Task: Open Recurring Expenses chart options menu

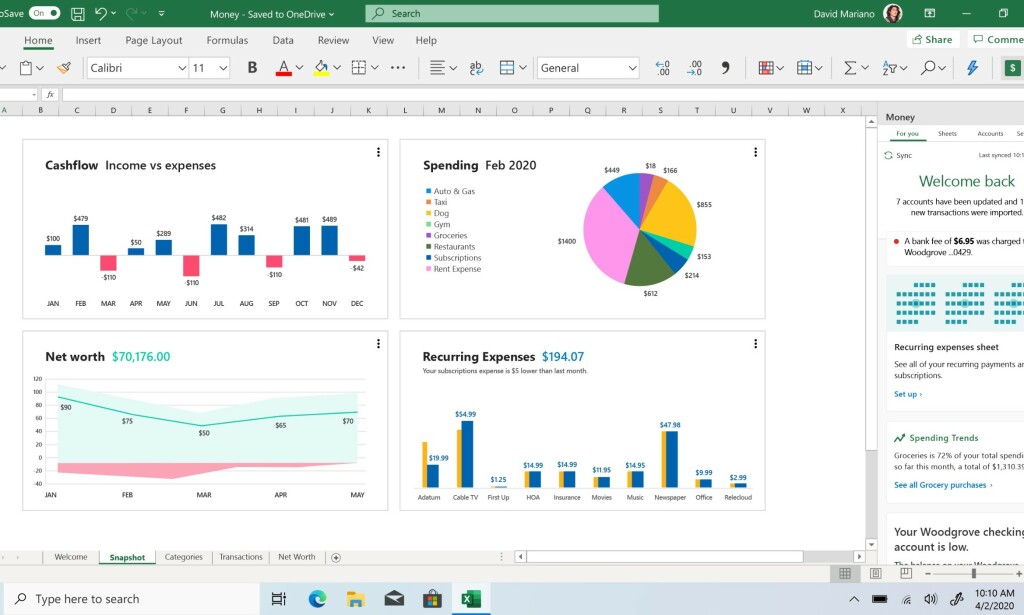Action: click(756, 343)
